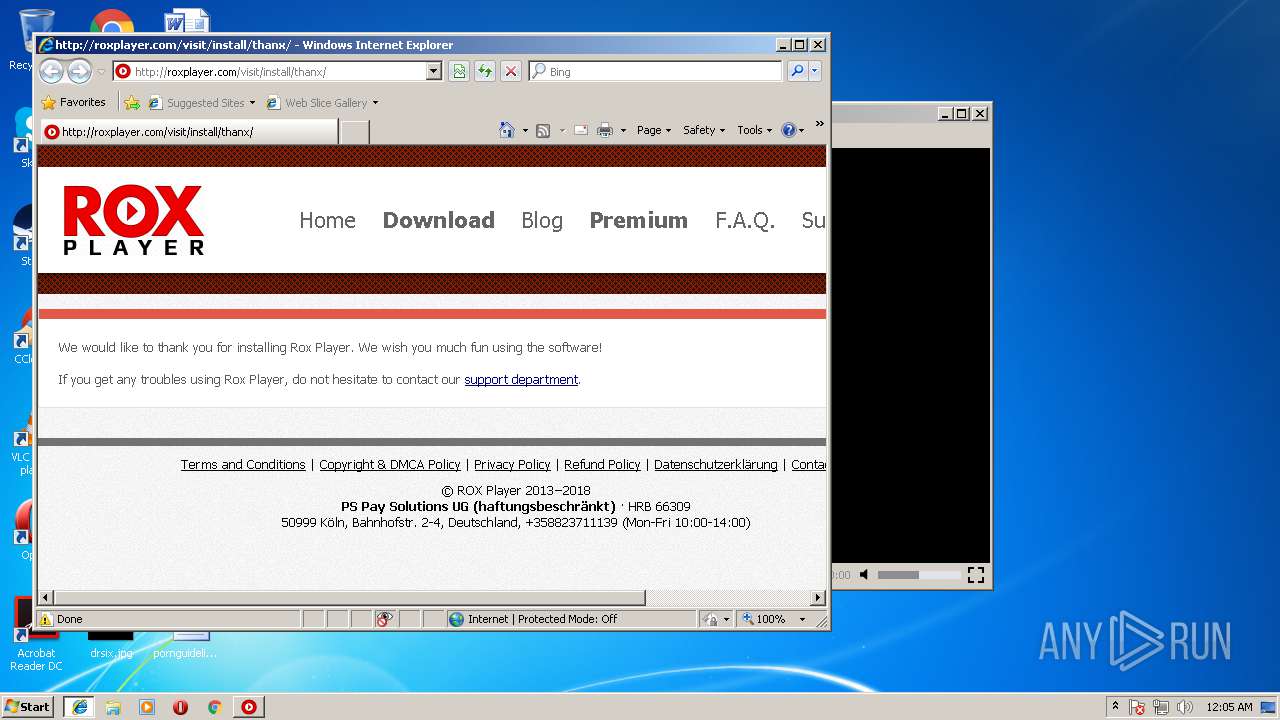Print the page with printer icon
The image size is (1280, 720).
pyautogui.click(x=605, y=130)
